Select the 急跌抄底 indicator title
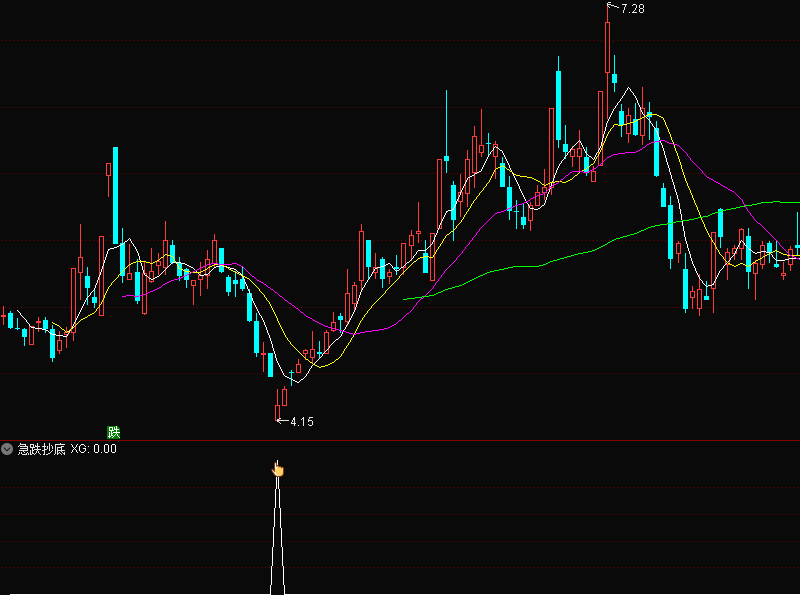Screen dimensions: 800x595 [x=42, y=449]
